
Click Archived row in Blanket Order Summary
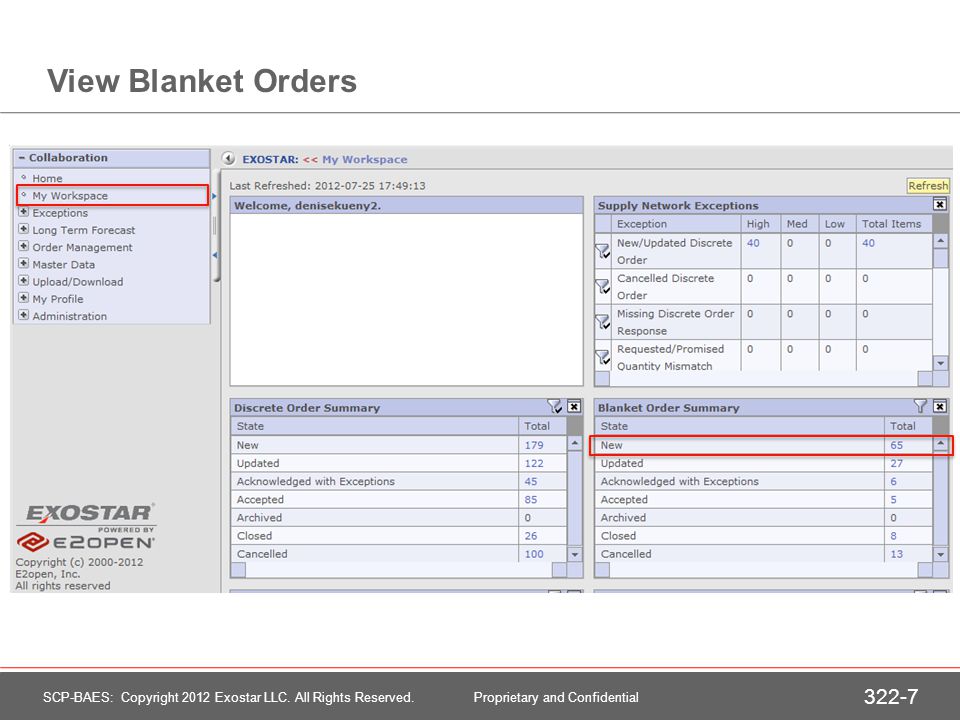[x=763, y=518]
